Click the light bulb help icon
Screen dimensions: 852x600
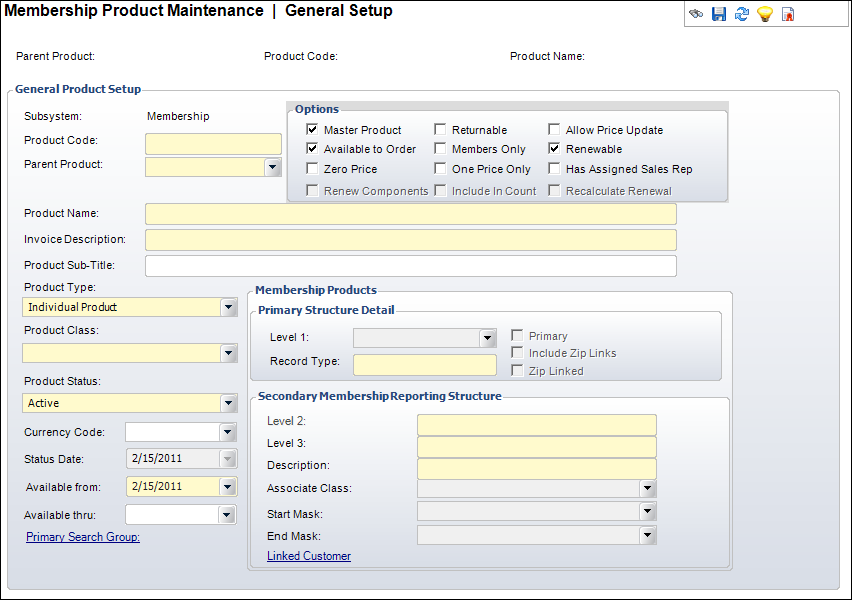764,14
